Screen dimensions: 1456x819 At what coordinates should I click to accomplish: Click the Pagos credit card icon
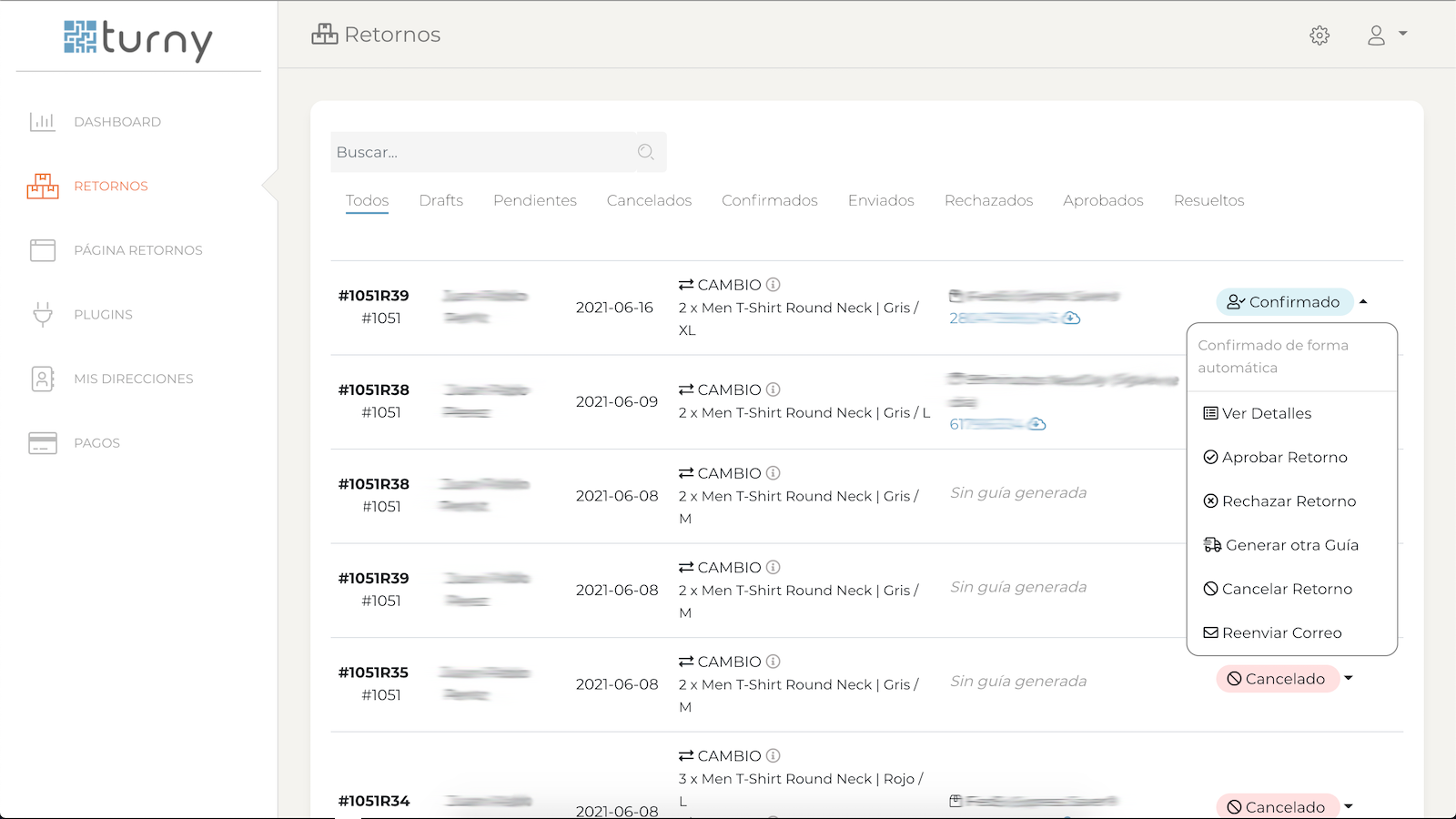(43, 443)
